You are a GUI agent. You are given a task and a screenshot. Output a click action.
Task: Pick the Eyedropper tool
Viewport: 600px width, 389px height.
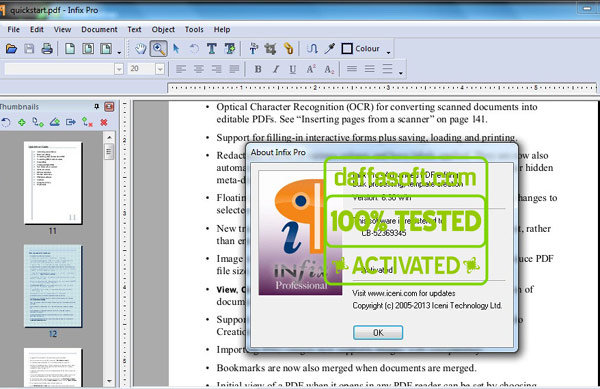(x=330, y=49)
